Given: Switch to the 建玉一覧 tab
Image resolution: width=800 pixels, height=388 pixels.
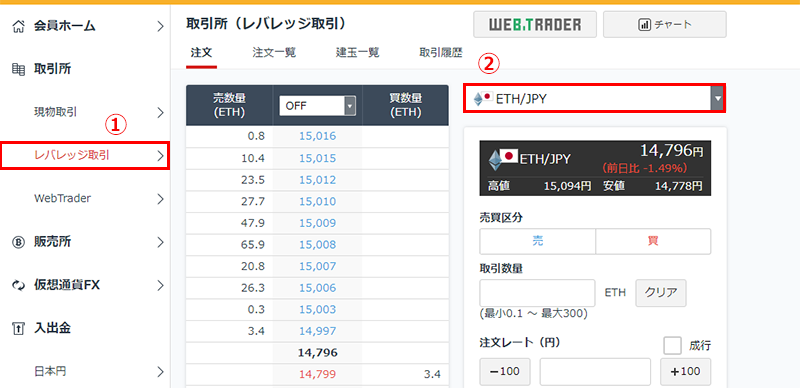Looking at the screenshot, I should tap(358, 53).
